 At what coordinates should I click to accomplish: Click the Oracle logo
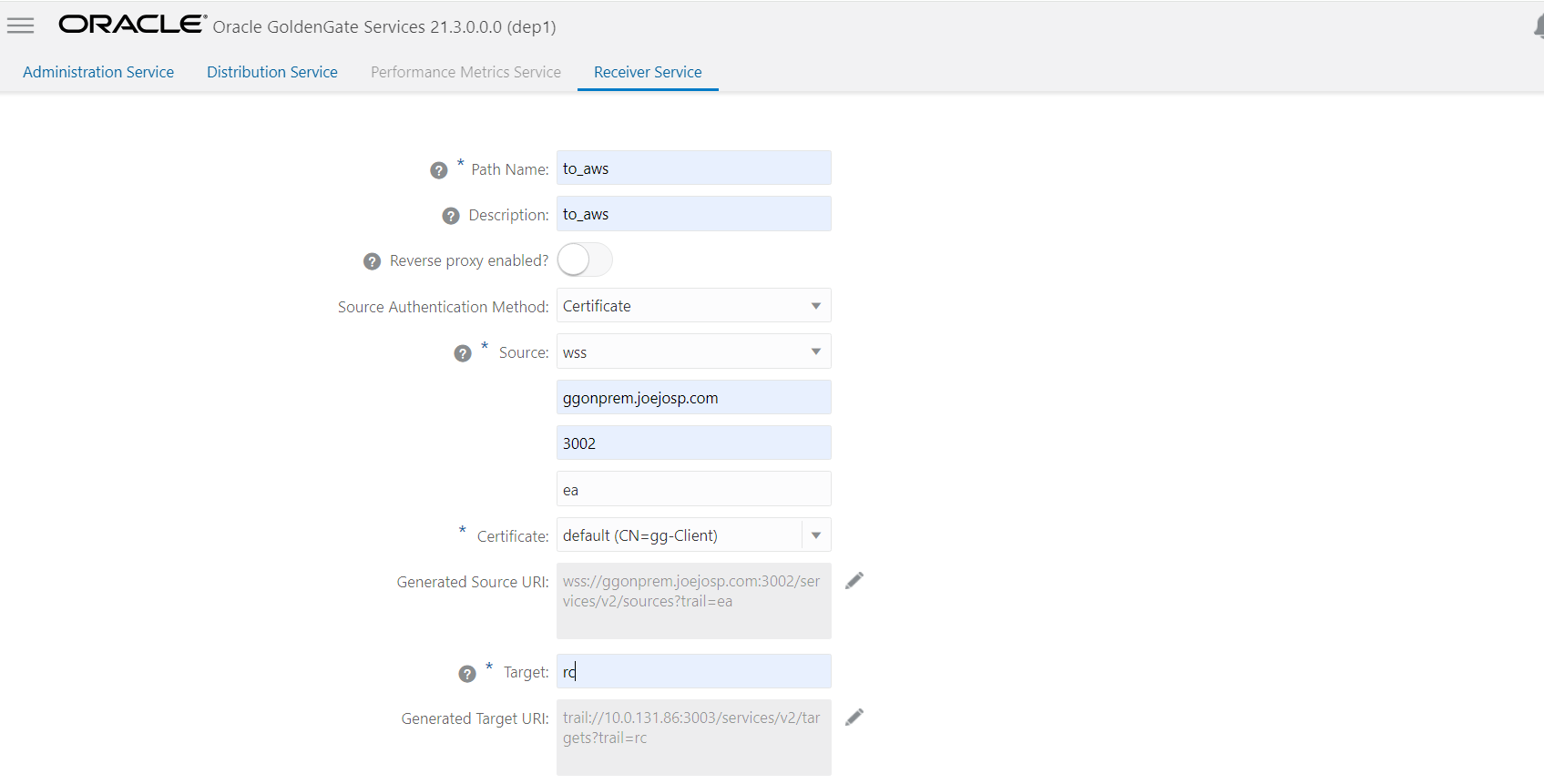pyautogui.click(x=133, y=25)
